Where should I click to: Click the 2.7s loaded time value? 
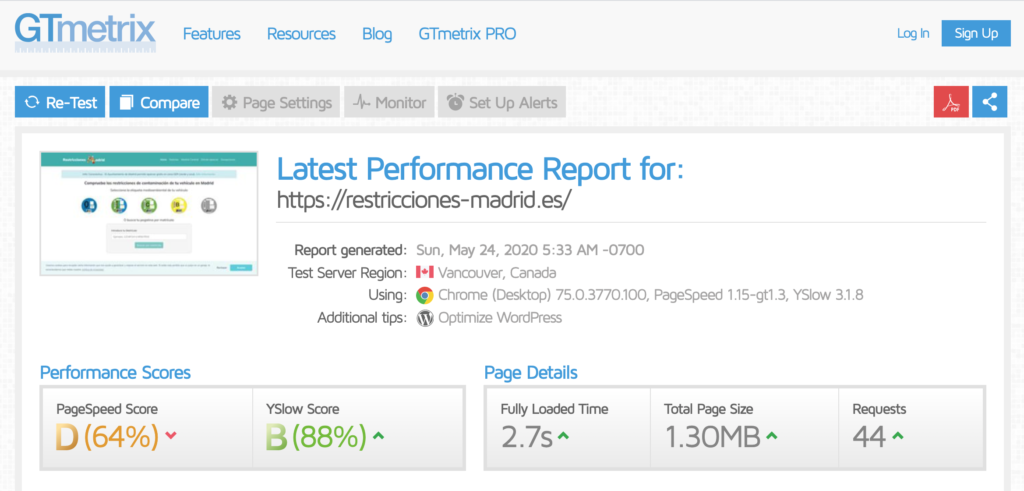(x=527, y=437)
